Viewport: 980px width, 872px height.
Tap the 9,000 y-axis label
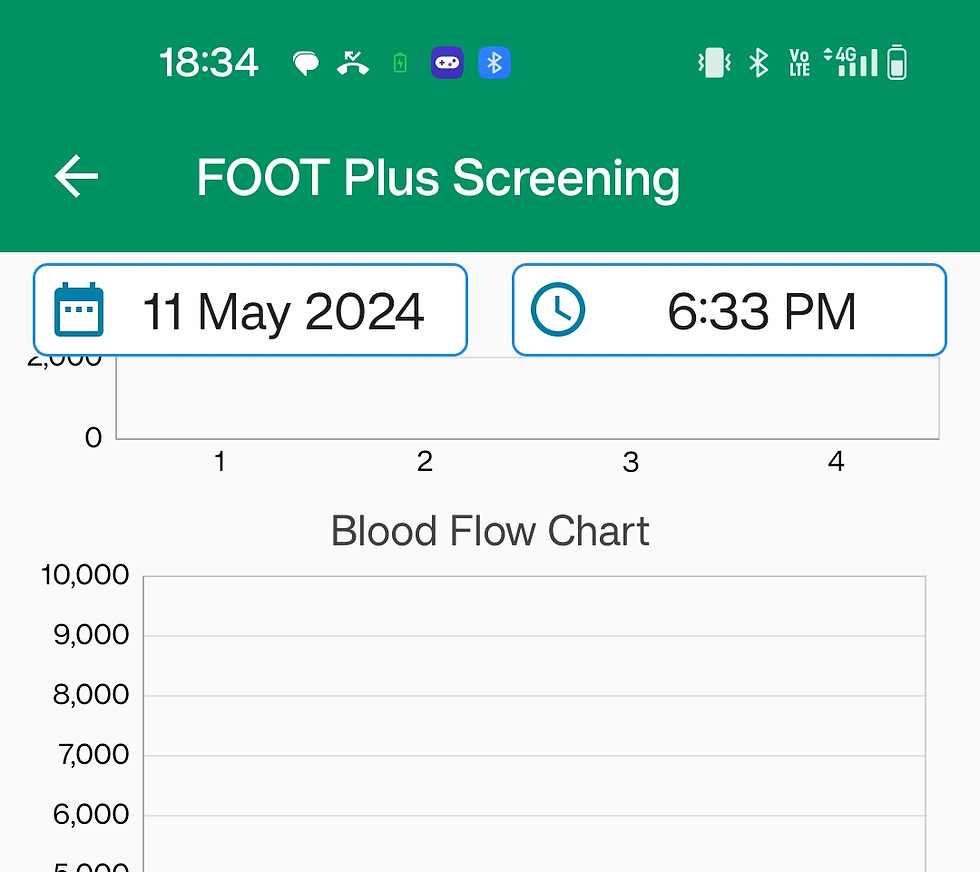point(91,635)
